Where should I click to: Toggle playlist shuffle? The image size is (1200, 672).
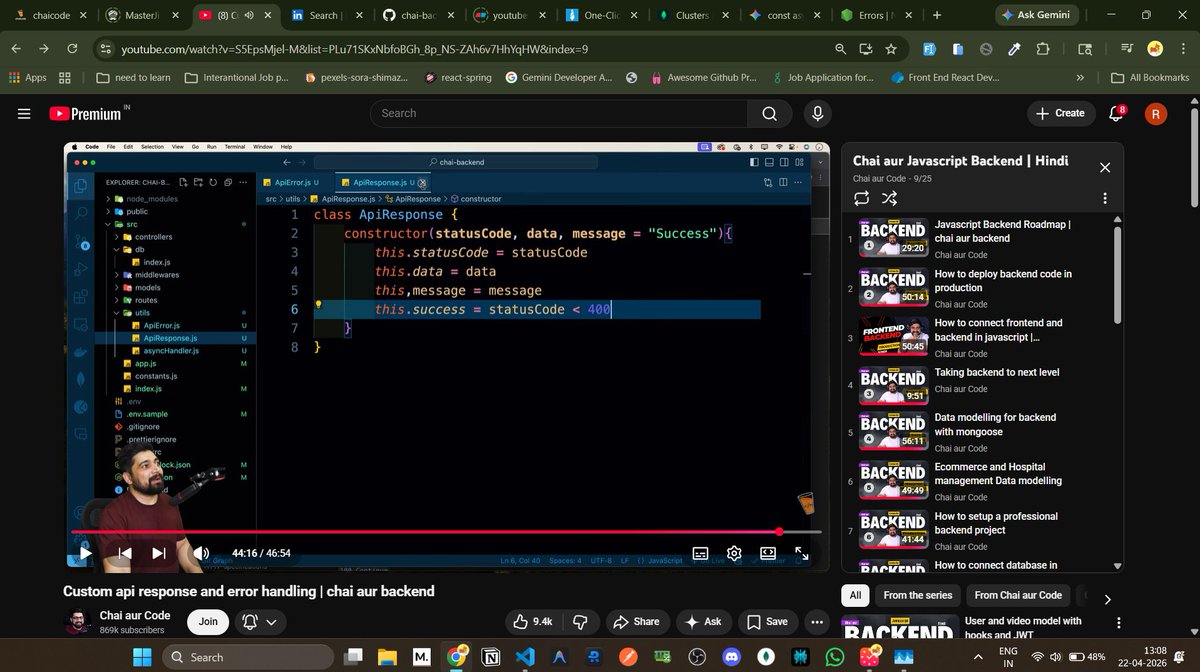(x=889, y=198)
